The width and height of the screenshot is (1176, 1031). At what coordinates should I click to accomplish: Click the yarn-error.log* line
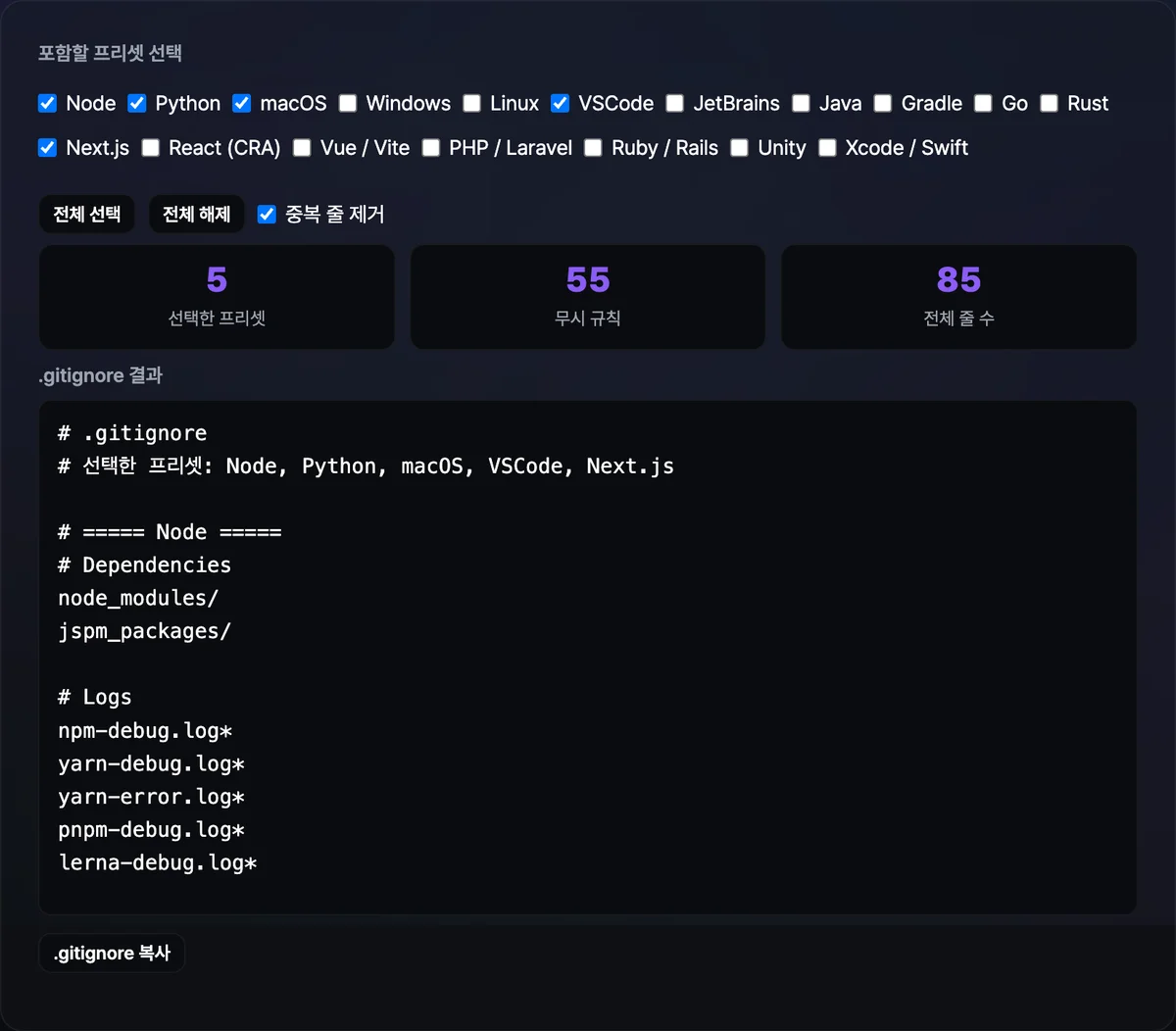[151, 797]
